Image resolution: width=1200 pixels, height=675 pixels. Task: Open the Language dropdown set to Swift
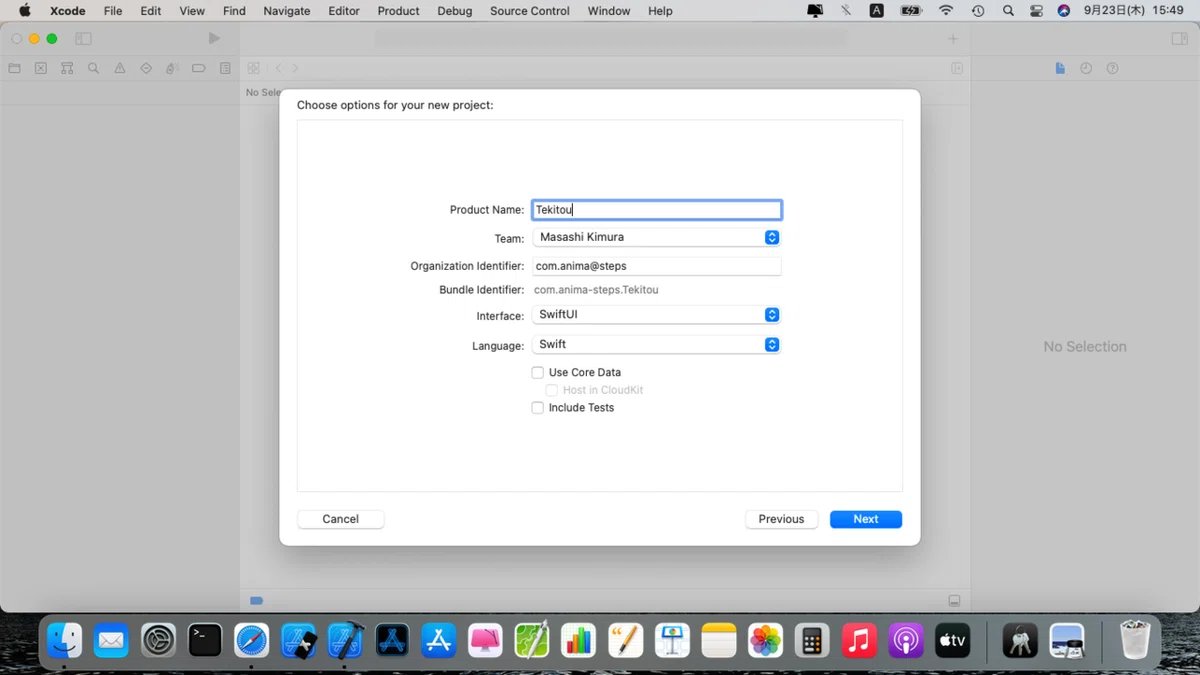pyautogui.click(x=656, y=344)
